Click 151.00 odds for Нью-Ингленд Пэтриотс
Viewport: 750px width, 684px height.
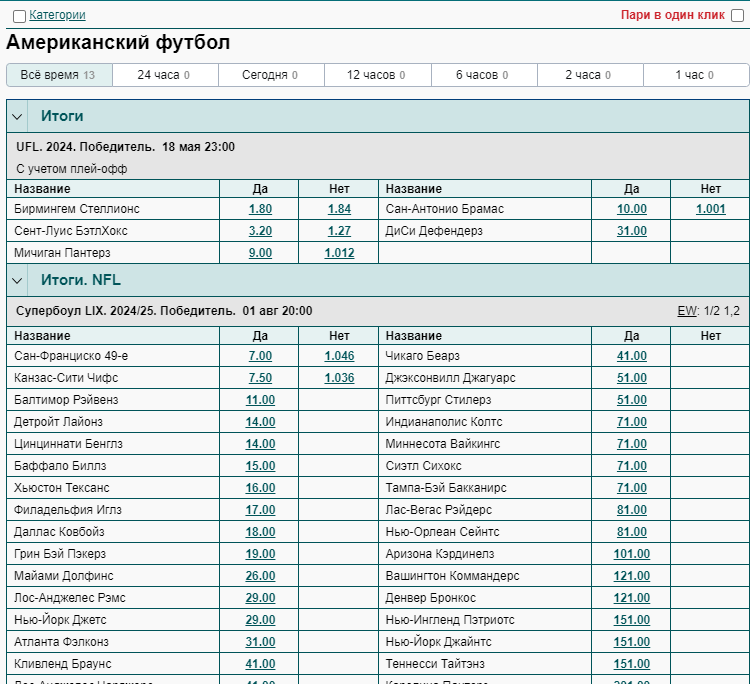[631, 620]
